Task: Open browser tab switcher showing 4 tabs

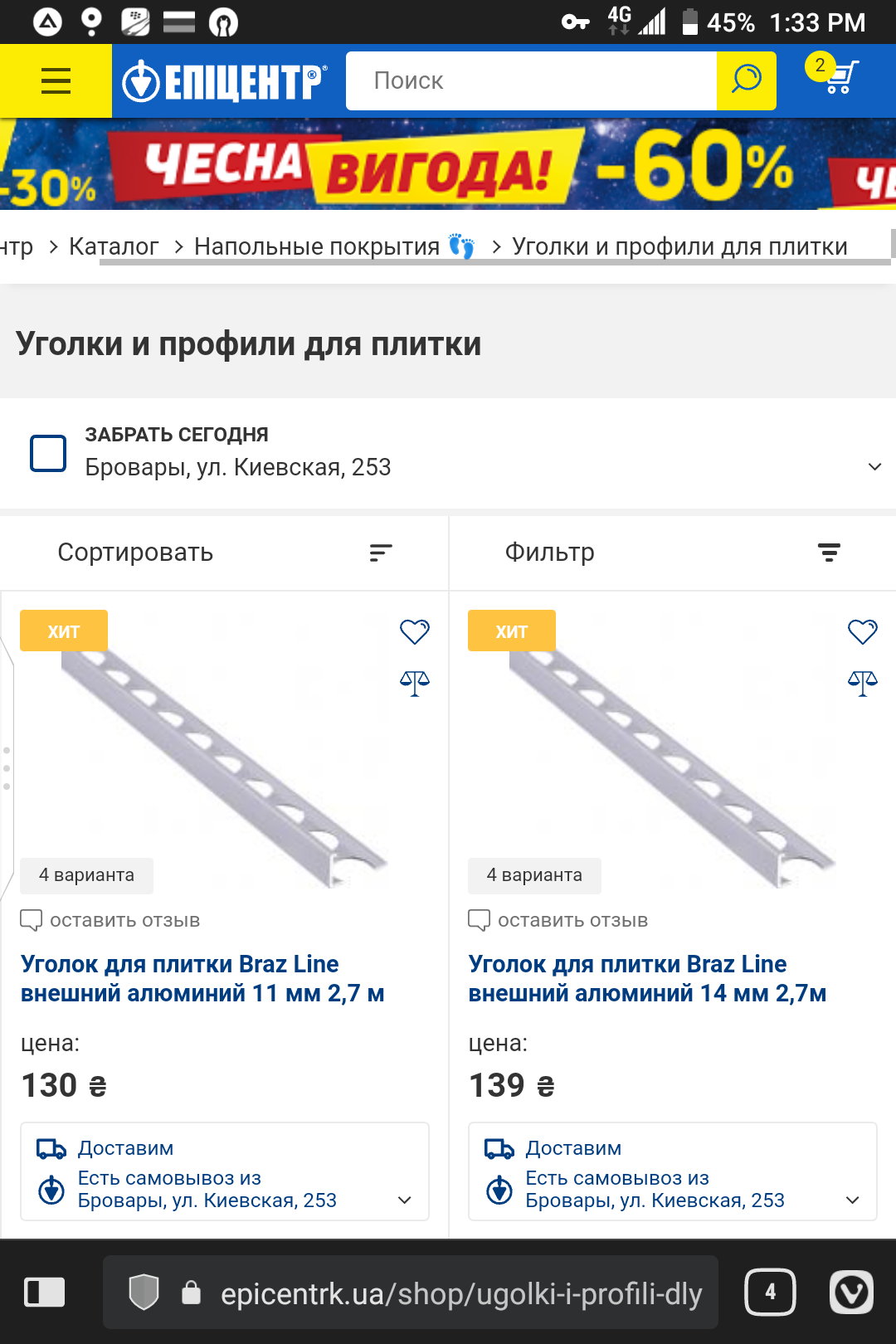Action: click(770, 1292)
